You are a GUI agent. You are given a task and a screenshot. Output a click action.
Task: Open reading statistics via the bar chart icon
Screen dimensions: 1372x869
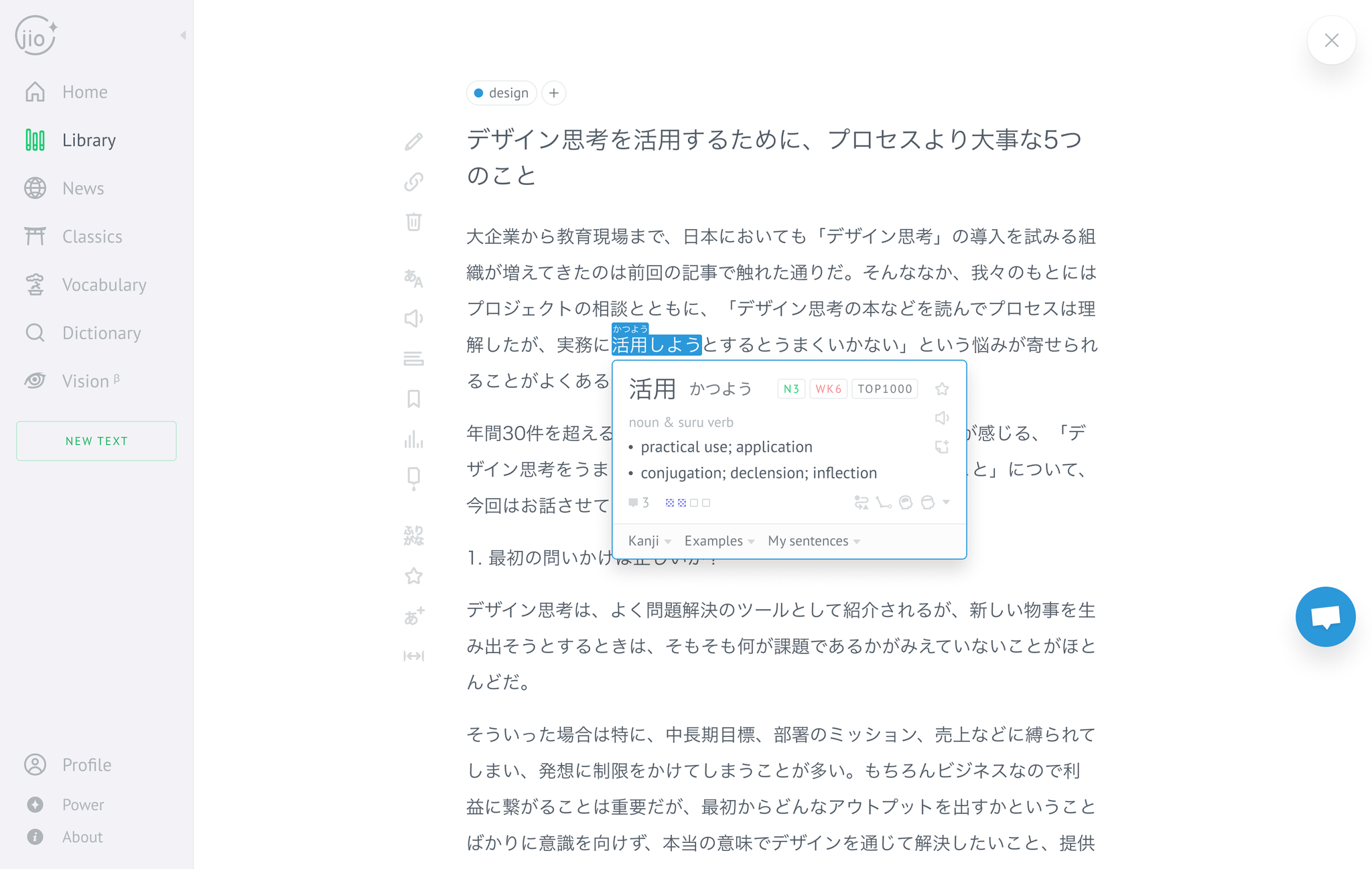click(414, 440)
